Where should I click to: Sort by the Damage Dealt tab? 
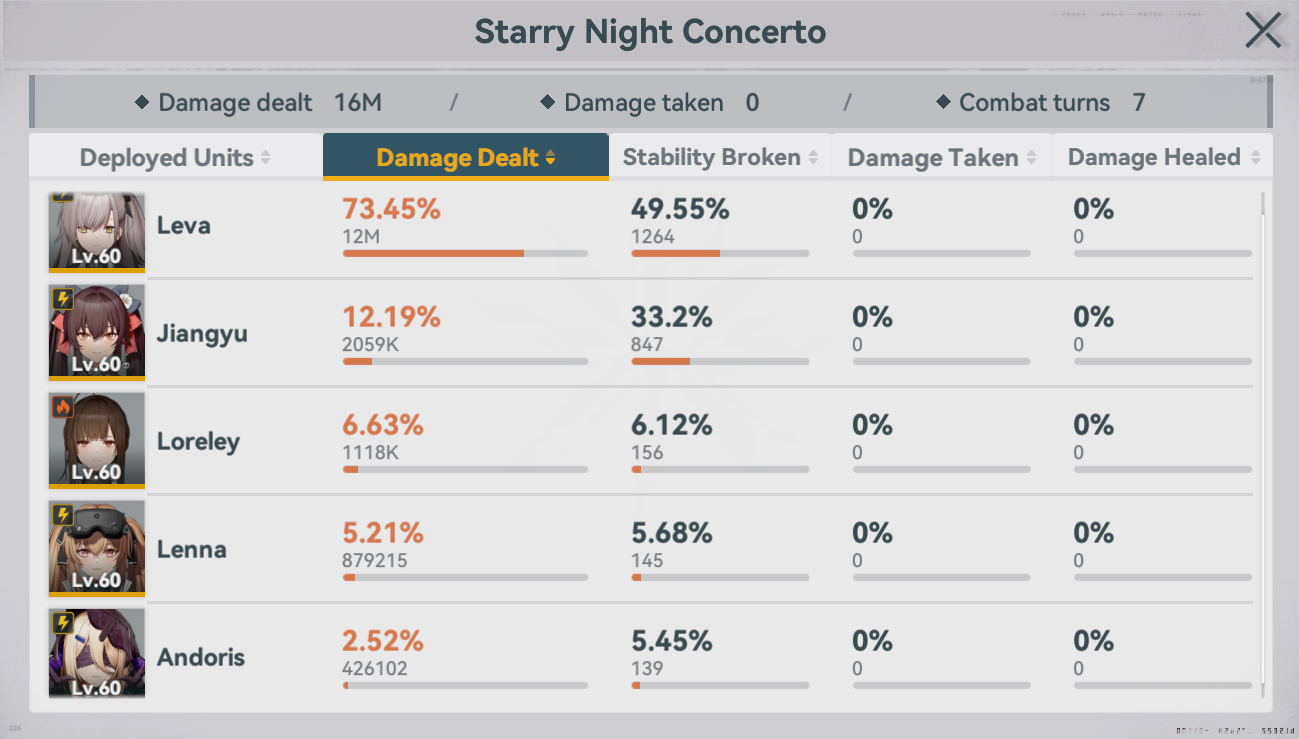(x=466, y=157)
